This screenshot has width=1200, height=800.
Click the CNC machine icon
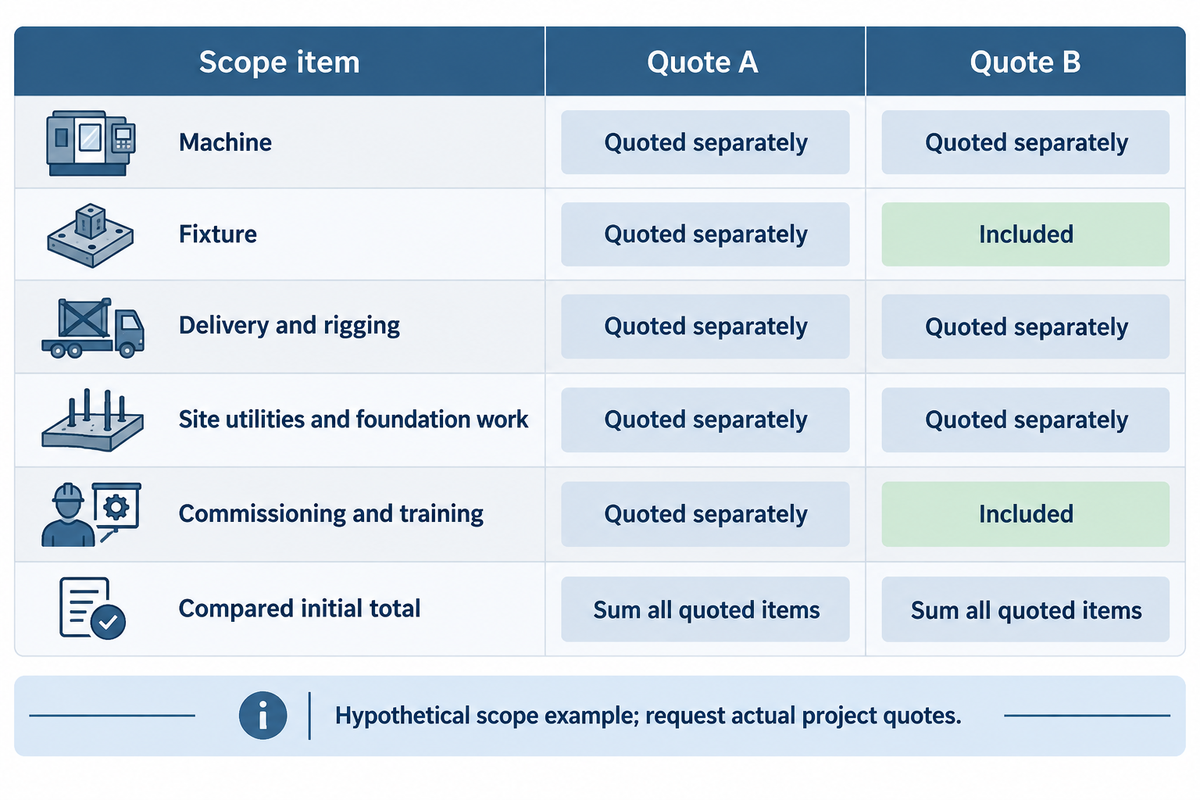coord(91,142)
